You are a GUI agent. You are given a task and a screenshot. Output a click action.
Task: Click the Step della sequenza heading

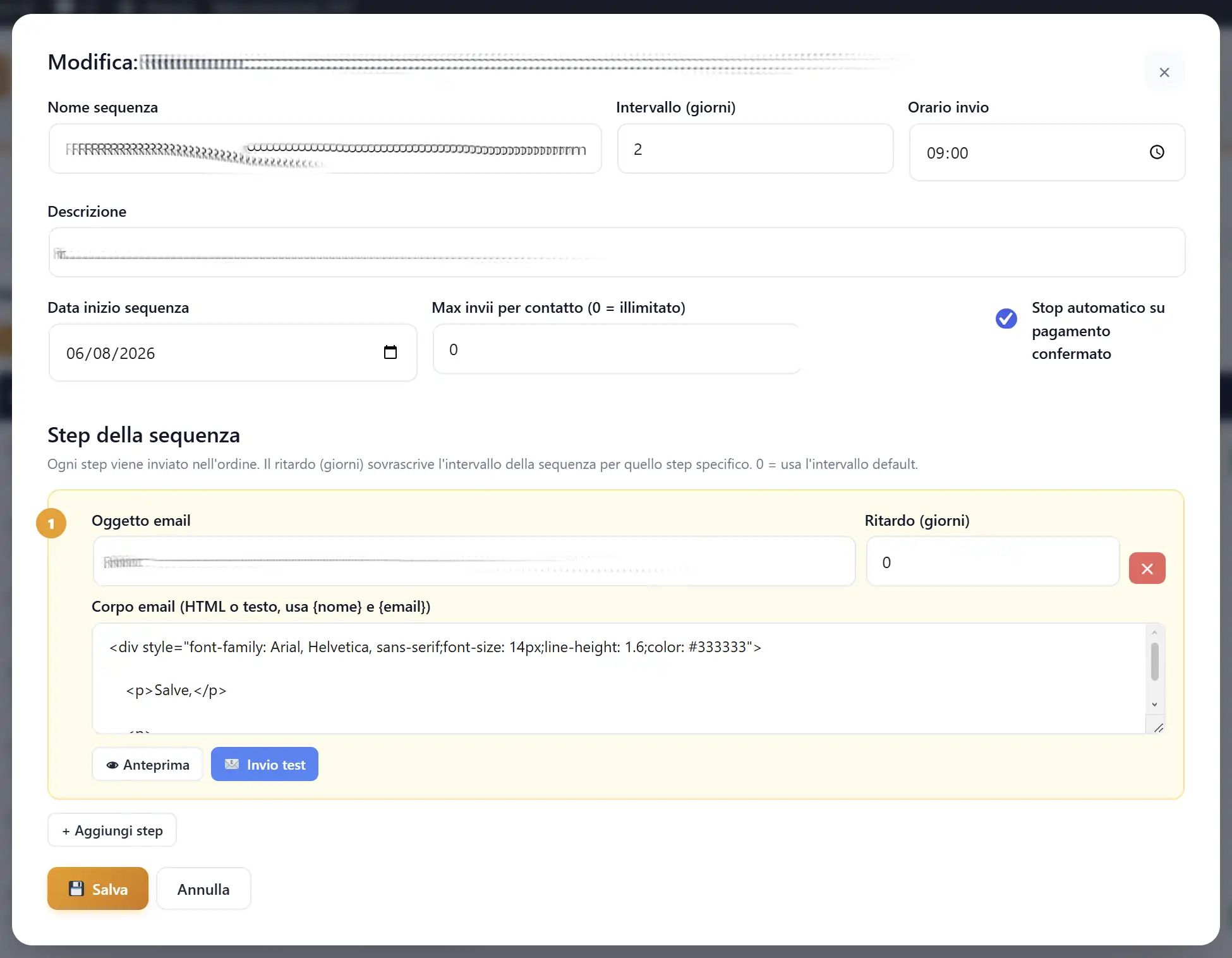(x=144, y=435)
